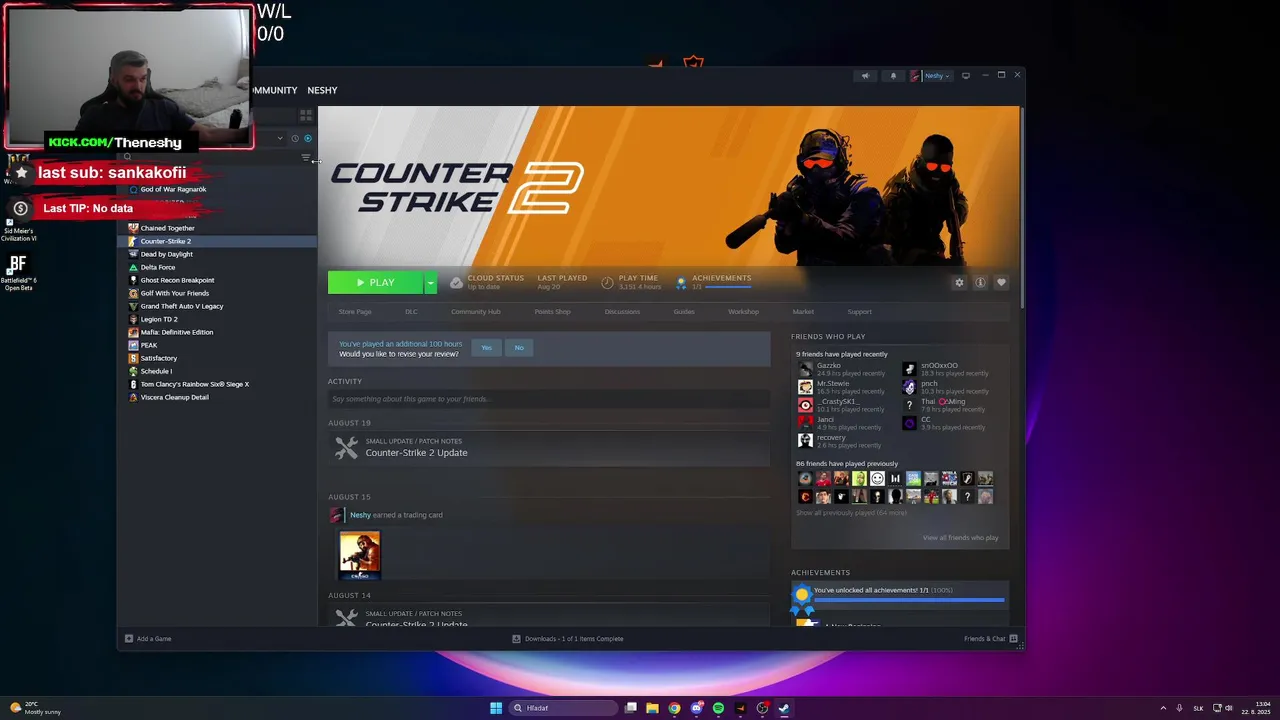Viewport: 1280px width, 720px height.
Task: Open the game settings gear icon
Action: tap(959, 283)
